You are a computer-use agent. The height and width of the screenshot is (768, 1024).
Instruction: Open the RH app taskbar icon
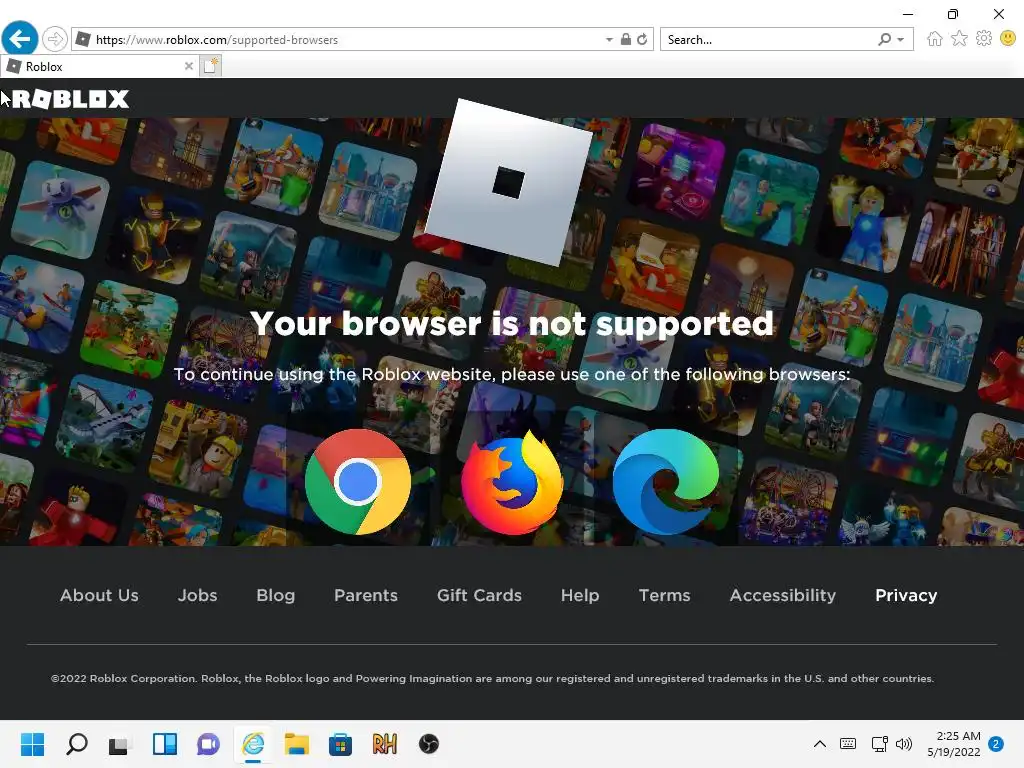click(x=385, y=744)
